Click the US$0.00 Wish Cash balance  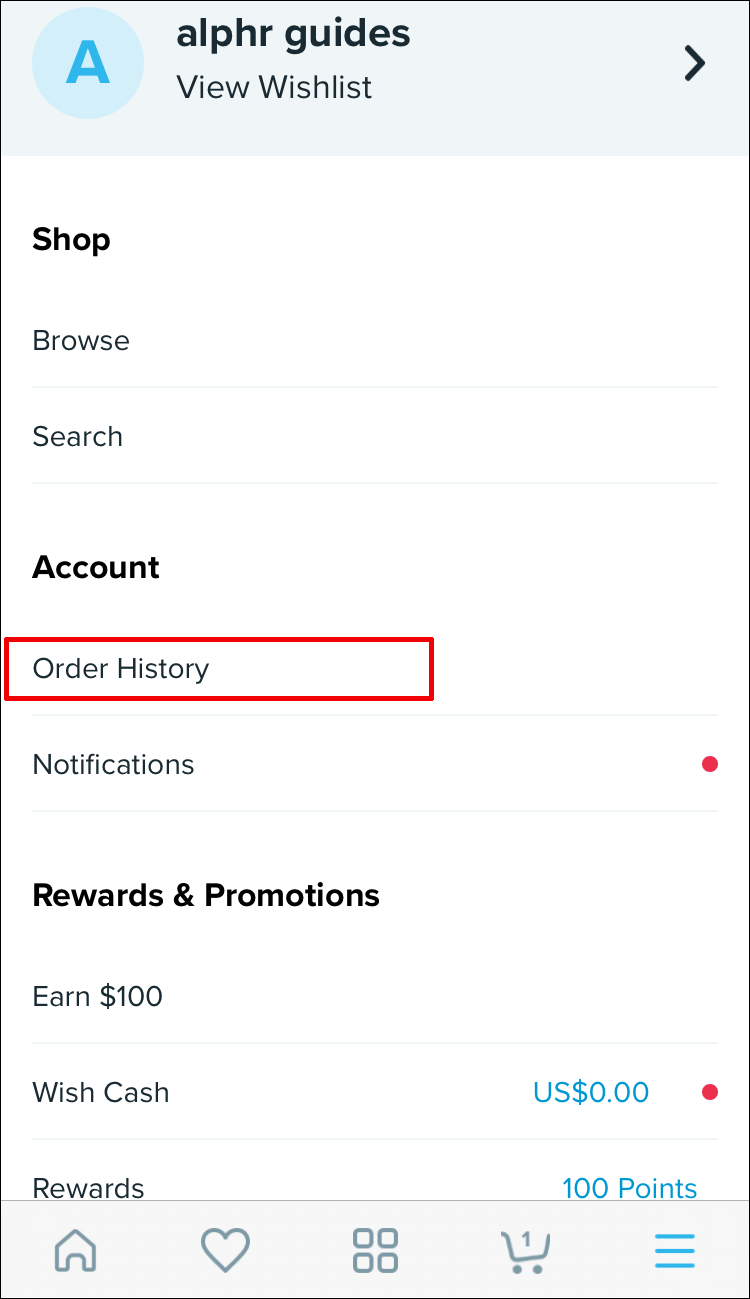591,1092
